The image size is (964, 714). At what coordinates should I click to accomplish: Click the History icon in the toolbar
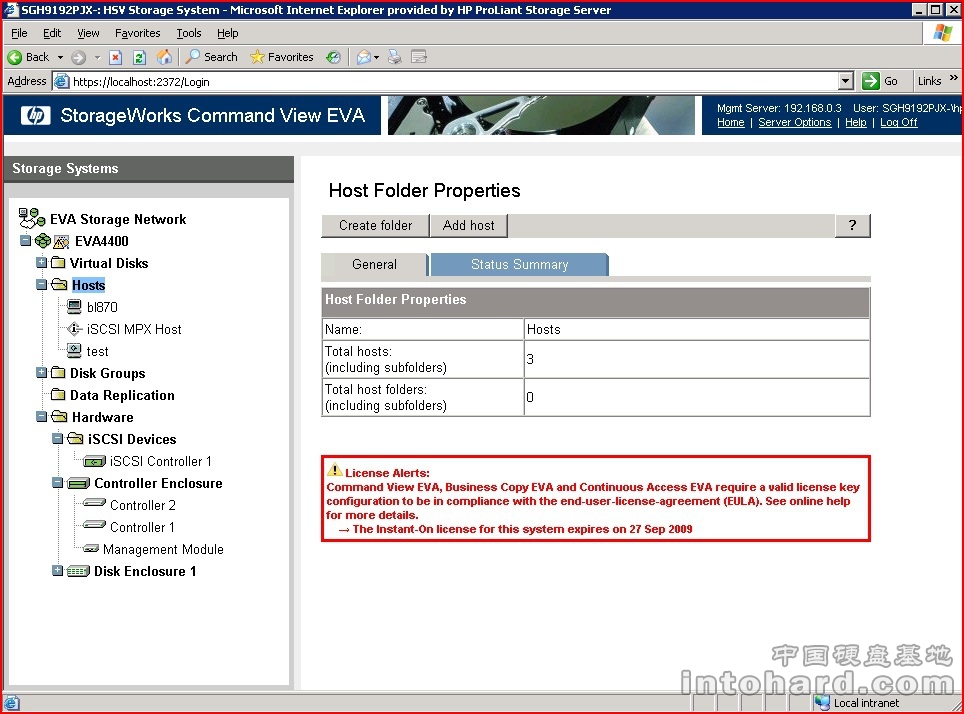pyautogui.click(x=333, y=57)
